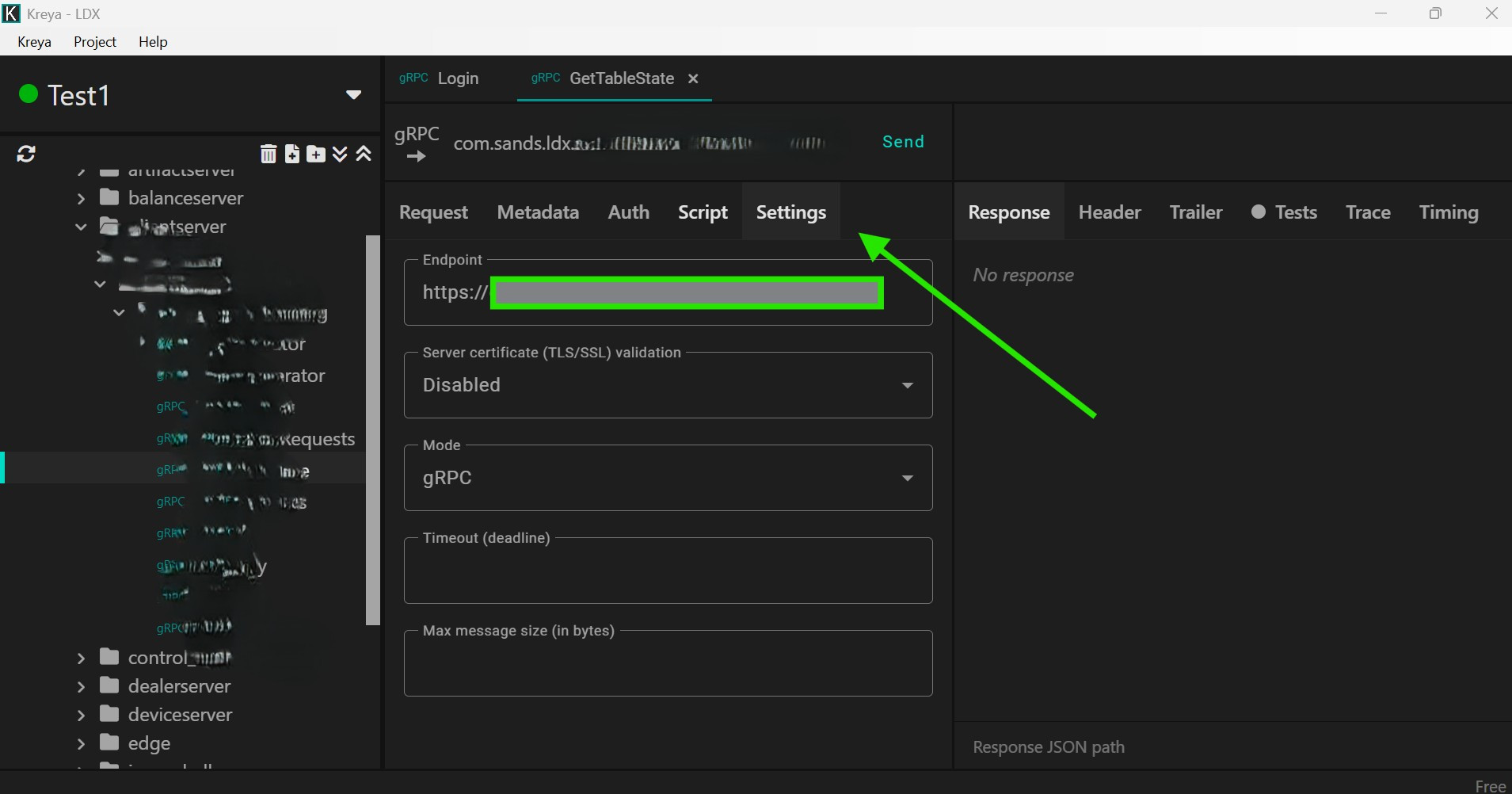Click the Kreya app logo in title bar
Viewport: 1512px width, 794px height.
(11, 13)
